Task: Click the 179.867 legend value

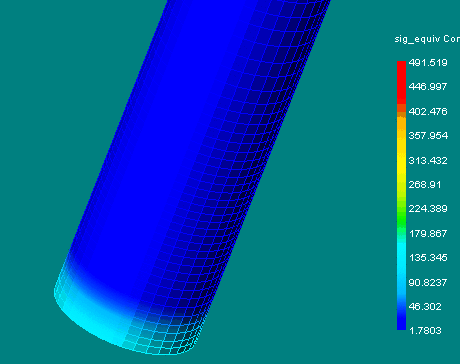Action: tap(428, 233)
